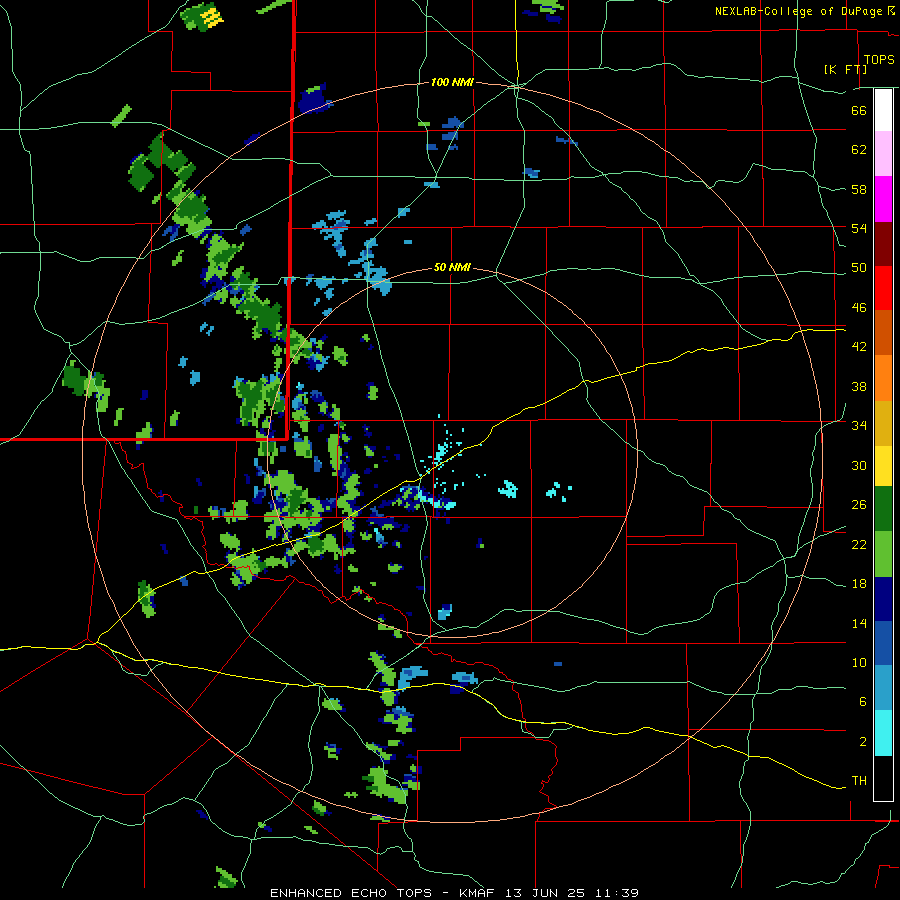
Task: Select the magenta legend color block
Action: point(883,199)
